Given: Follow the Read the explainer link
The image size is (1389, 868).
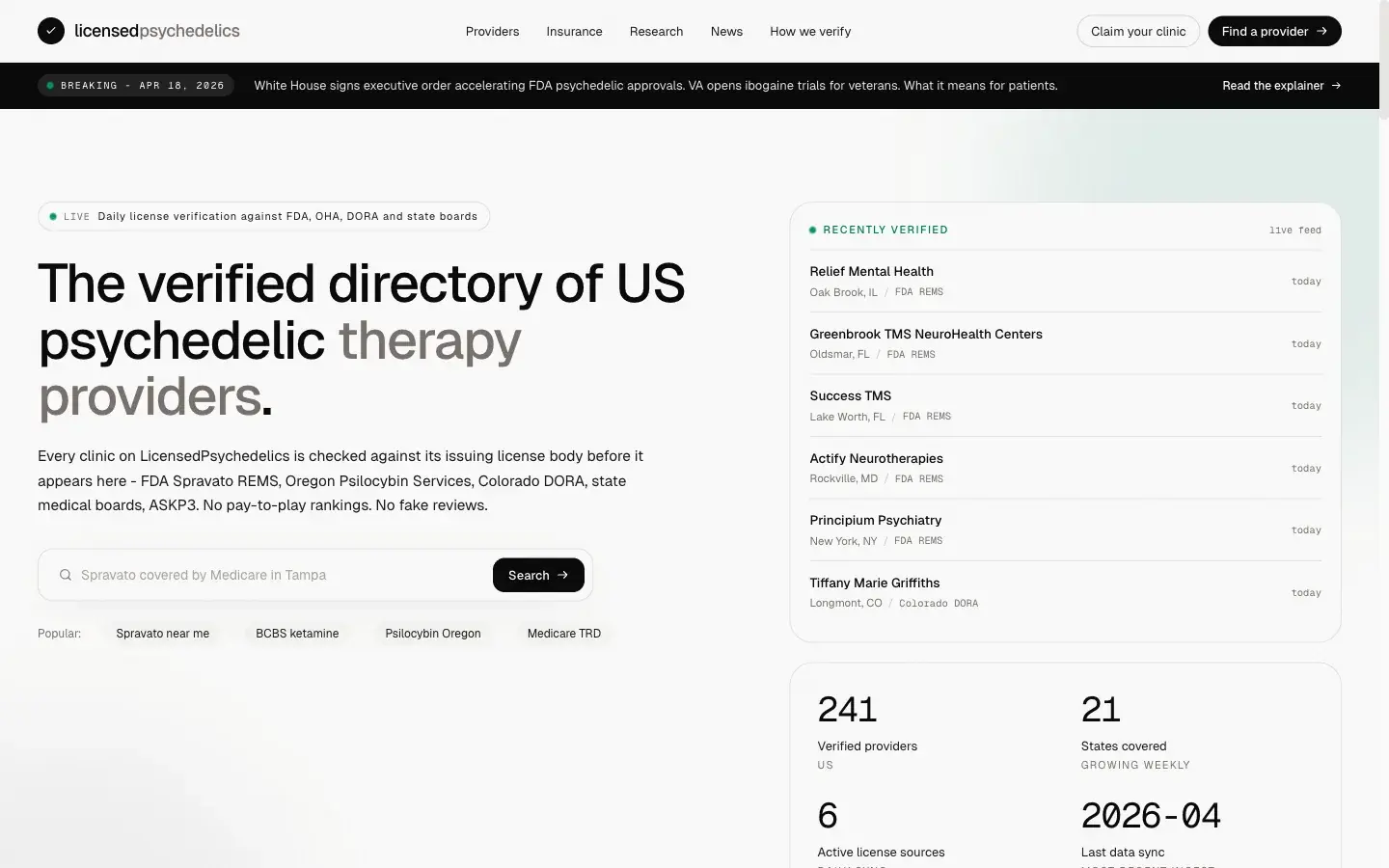Looking at the screenshot, I should point(1272,86).
